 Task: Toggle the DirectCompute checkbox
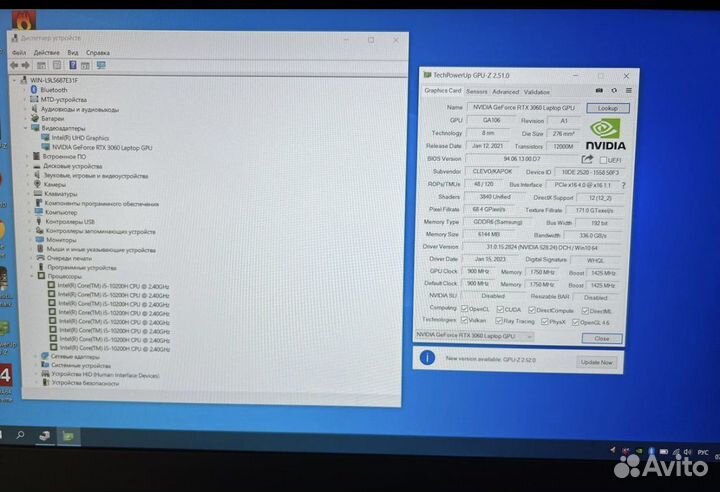pyautogui.click(x=532, y=310)
